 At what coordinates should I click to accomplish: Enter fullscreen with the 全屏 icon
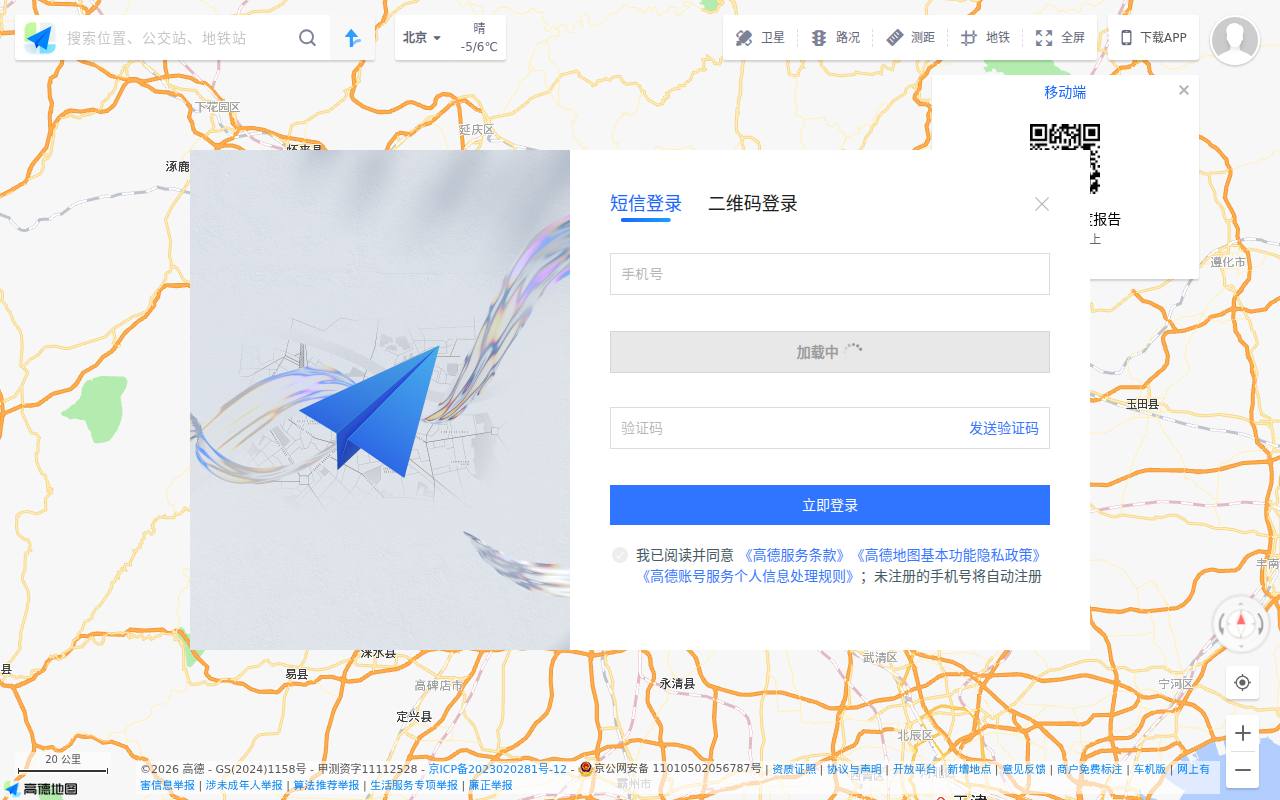click(1043, 37)
